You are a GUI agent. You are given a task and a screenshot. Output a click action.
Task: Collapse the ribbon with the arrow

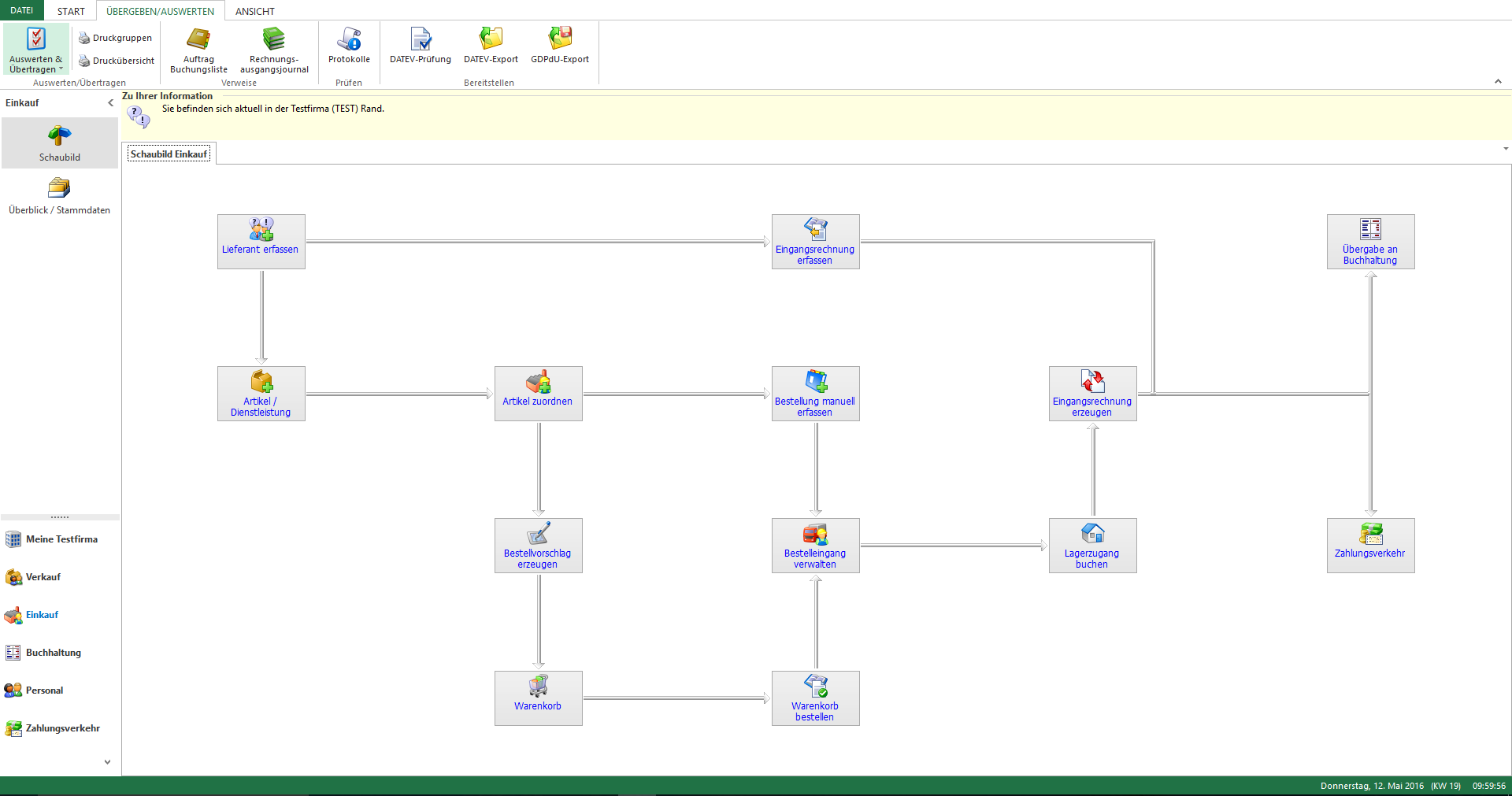(1498, 82)
